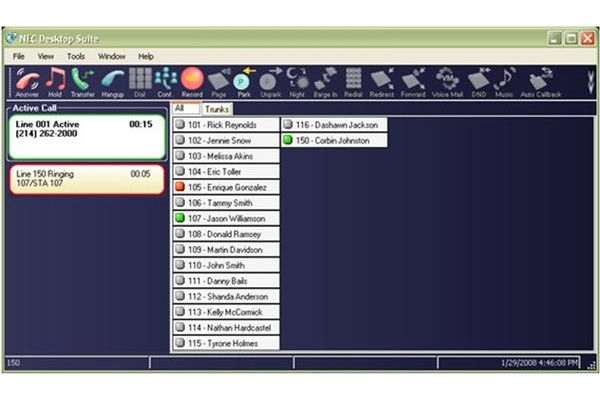The image size is (600, 400).
Task: Select extension 150 - Corbin Johnston
Action: pos(334,140)
